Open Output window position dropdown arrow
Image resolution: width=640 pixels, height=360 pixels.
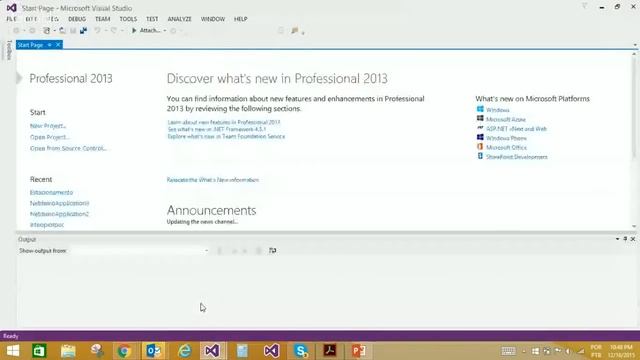[x=617, y=239]
